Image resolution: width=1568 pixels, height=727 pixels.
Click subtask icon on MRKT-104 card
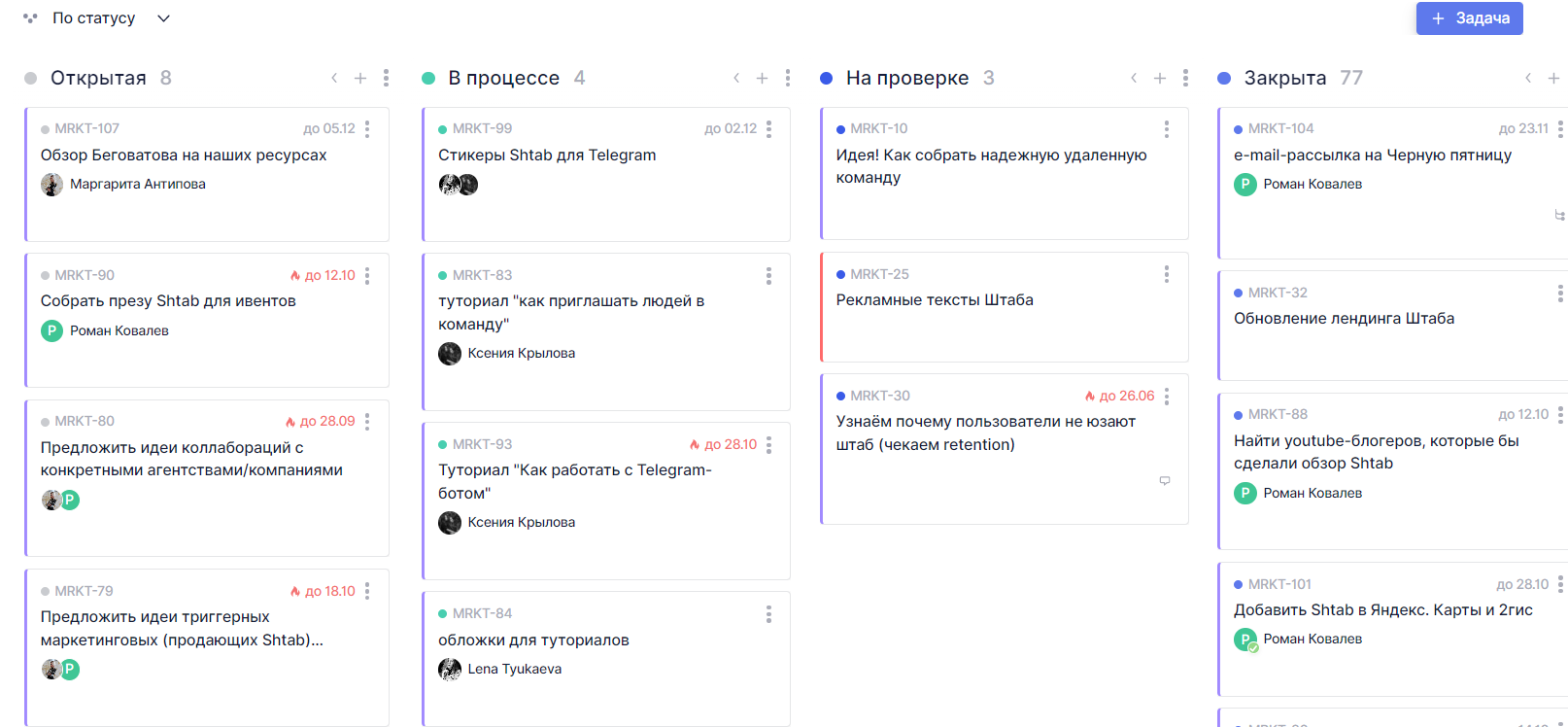tap(1559, 216)
